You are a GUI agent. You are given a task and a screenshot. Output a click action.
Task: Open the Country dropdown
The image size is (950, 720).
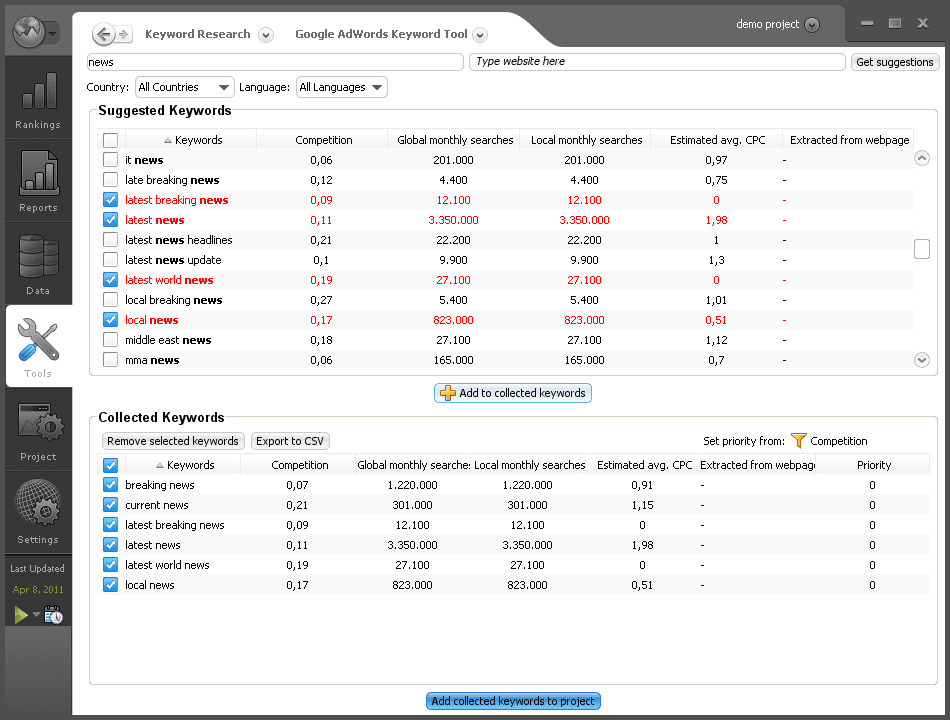click(x=185, y=87)
